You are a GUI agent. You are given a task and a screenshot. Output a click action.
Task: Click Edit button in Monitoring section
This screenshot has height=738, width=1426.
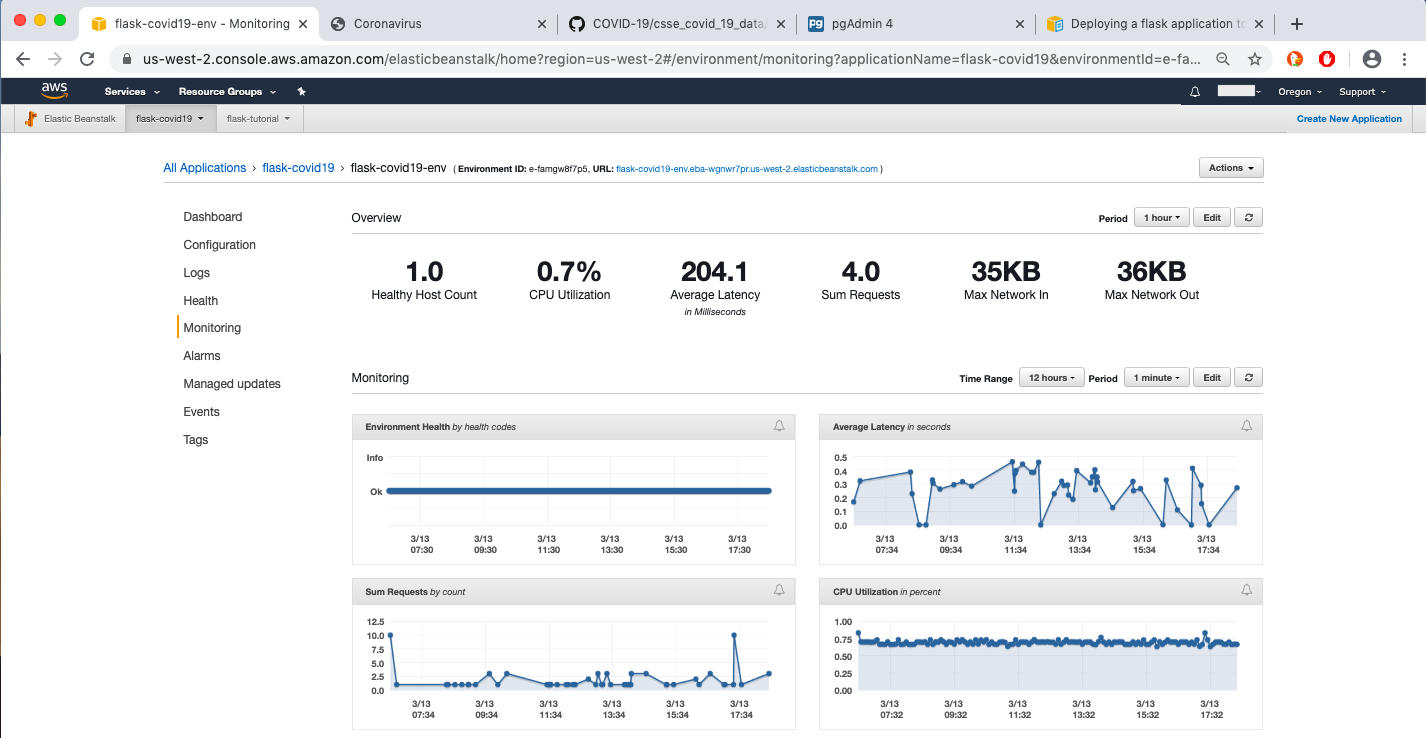(1211, 377)
